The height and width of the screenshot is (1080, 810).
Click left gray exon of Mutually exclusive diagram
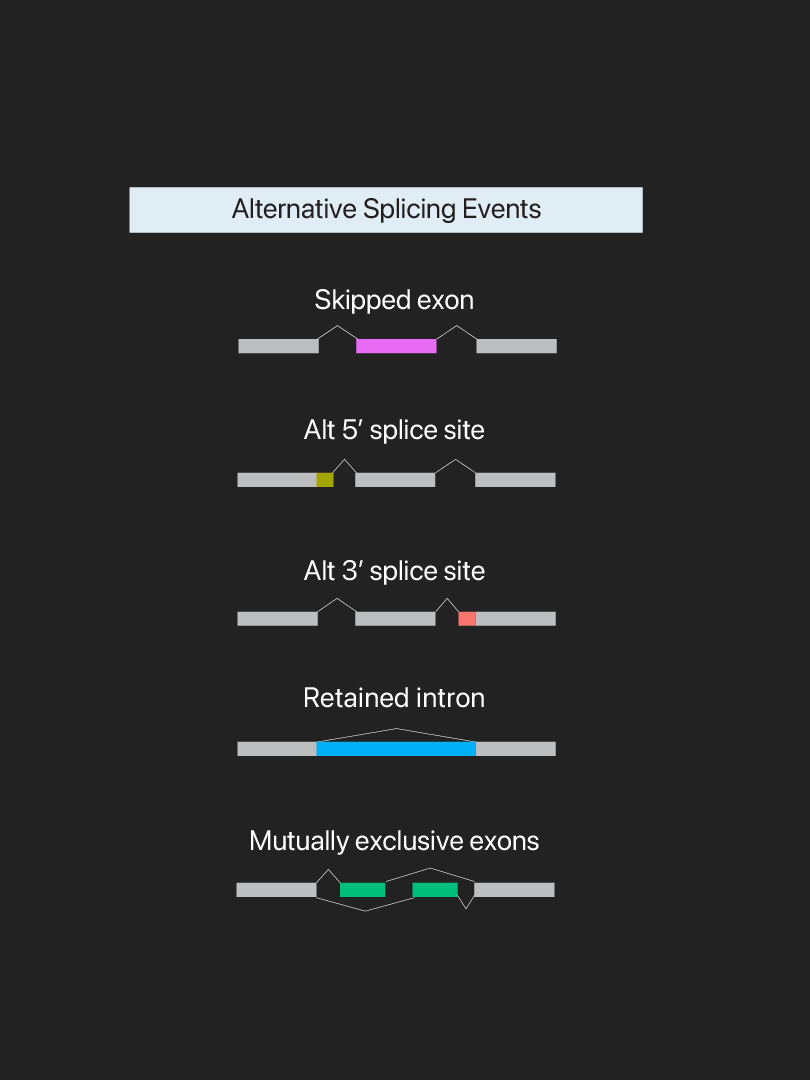pos(276,890)
